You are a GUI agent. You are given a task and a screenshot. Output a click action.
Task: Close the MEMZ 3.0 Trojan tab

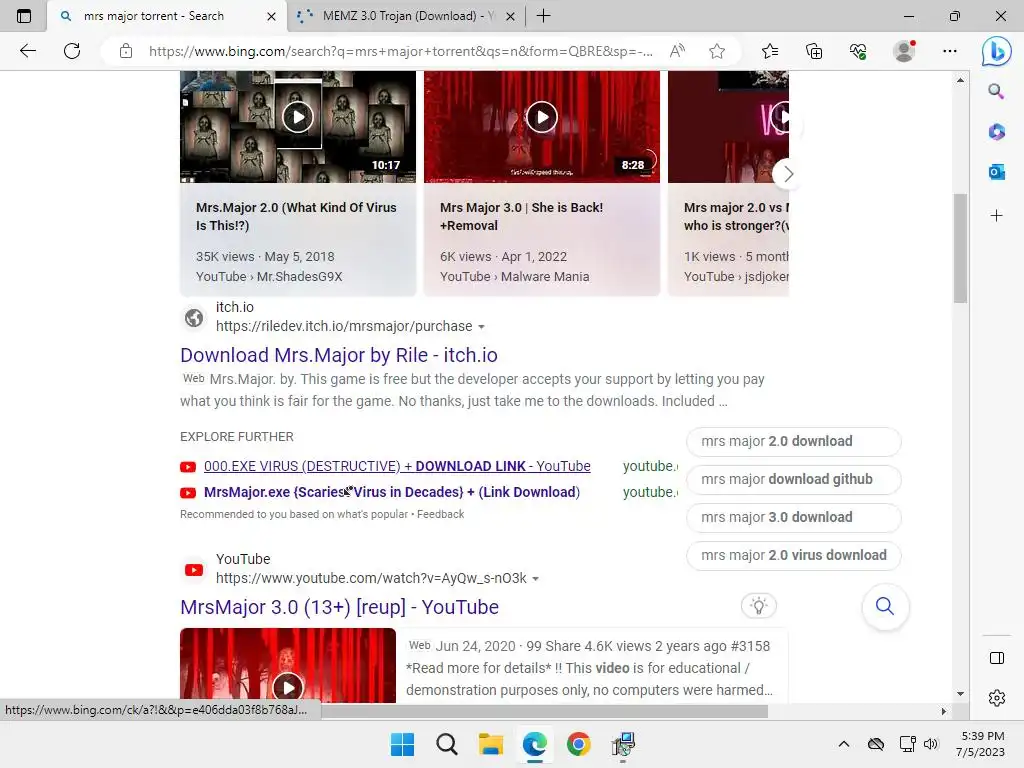click(511, 16)
